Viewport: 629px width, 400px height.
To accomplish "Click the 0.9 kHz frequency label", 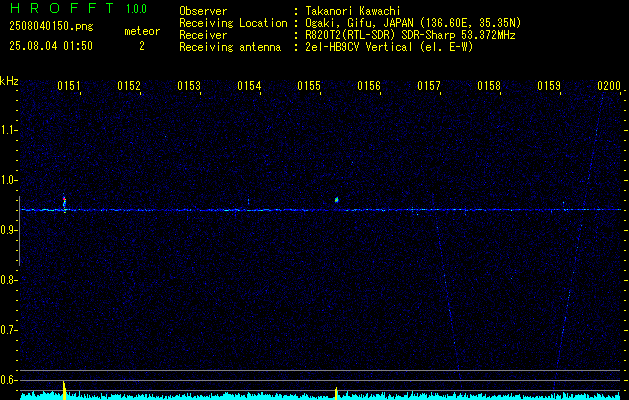I will (8, 230).
